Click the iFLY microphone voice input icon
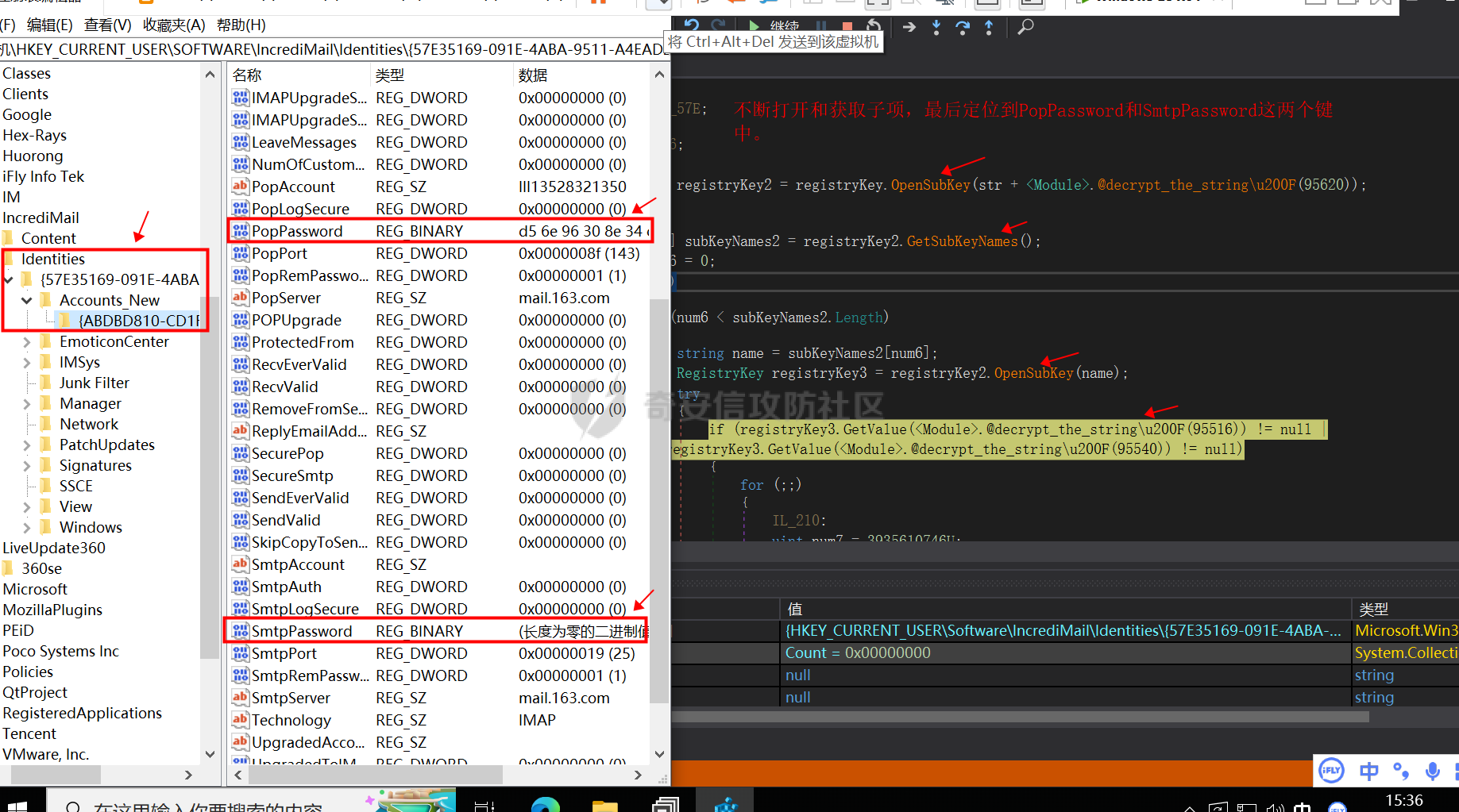The width and height of the screenshot is (1459, 812). pyautogui.click(x=1433, y=771)
